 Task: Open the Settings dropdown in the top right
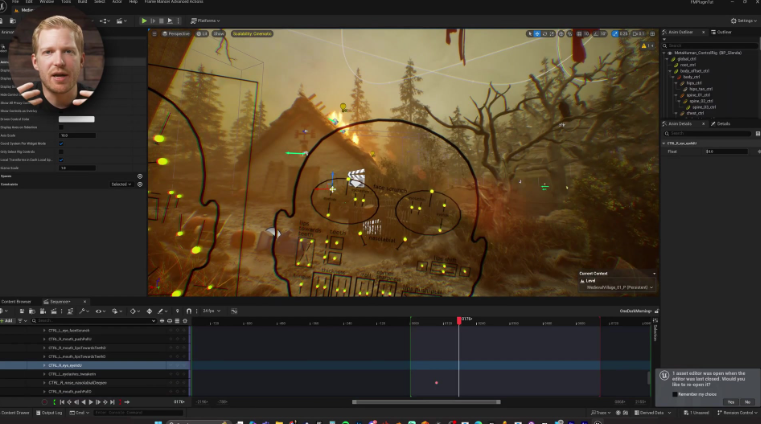coord(744,21)
